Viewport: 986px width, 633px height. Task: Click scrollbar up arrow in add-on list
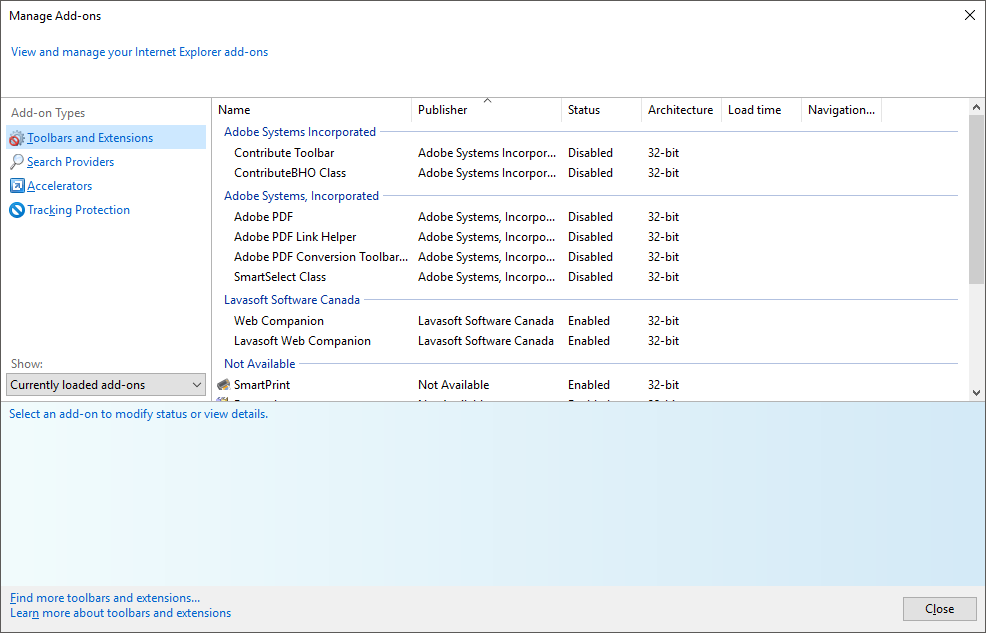pos(977,106)
